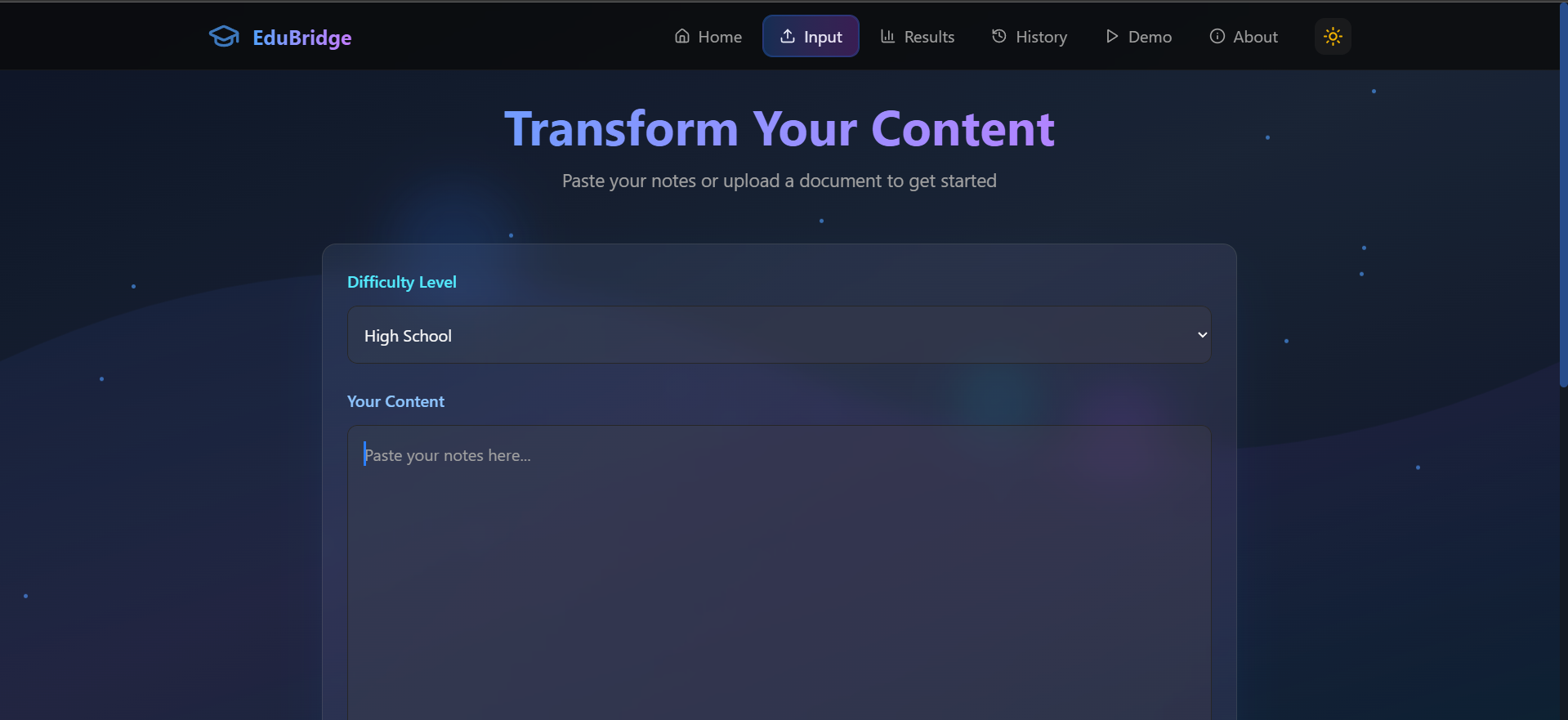
Task: Click inside the Paste your notes textarea
Action: pos(779,572)
